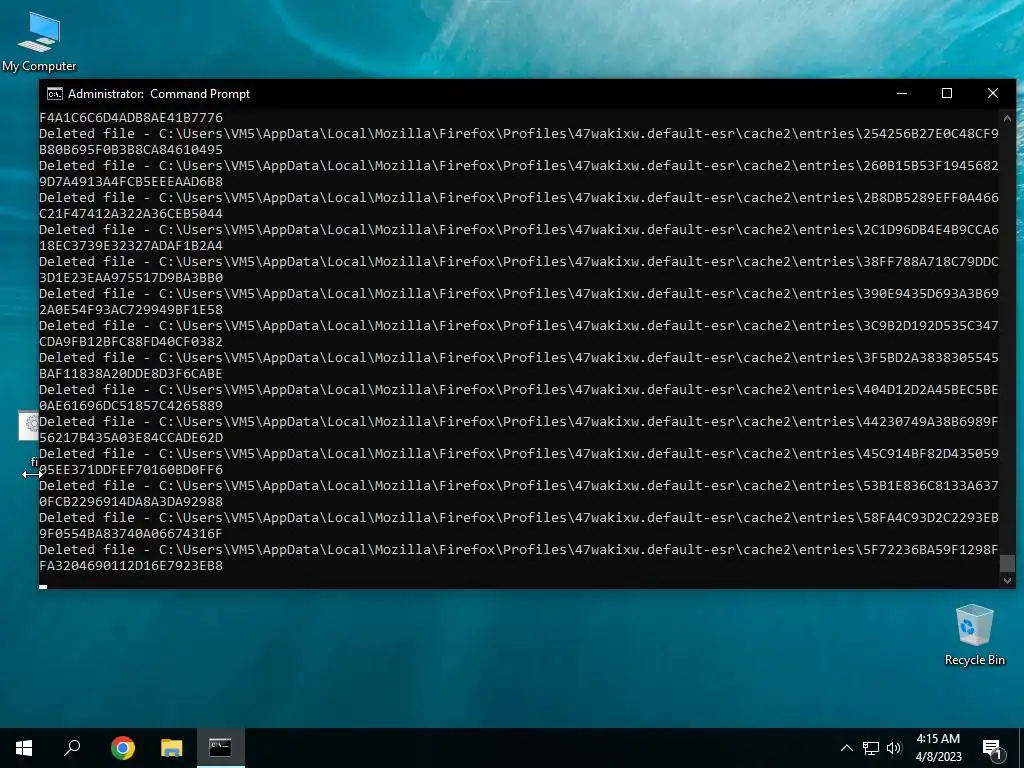Click the Command Prompt scrollbar thumb

click(1007, 563)
